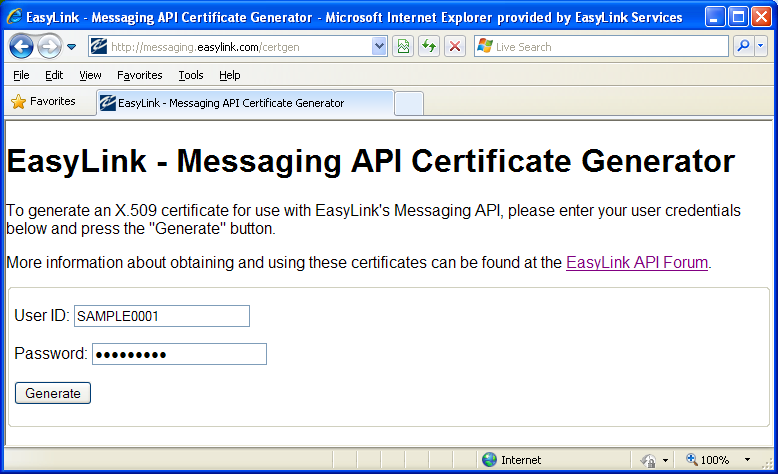Open the search provider dropdown arrow

coord(761,46)
